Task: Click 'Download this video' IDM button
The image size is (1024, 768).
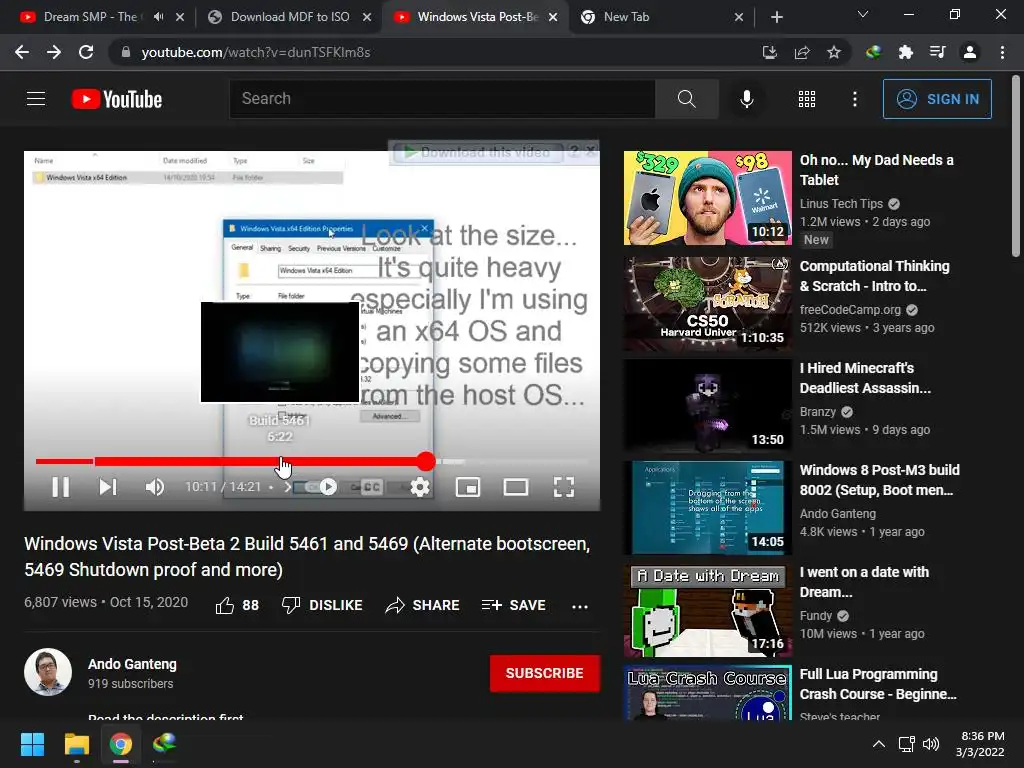Action: pyautogui.click(x=477, y=152)
